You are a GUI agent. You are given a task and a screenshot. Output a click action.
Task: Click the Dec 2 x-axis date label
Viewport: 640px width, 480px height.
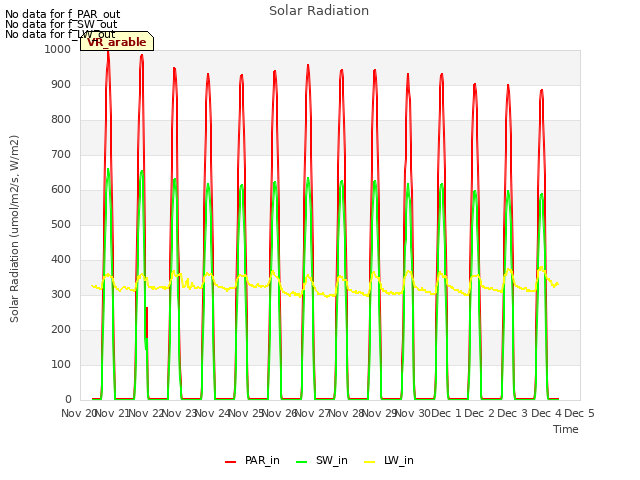pyautogui.click(x=480, y=413)
